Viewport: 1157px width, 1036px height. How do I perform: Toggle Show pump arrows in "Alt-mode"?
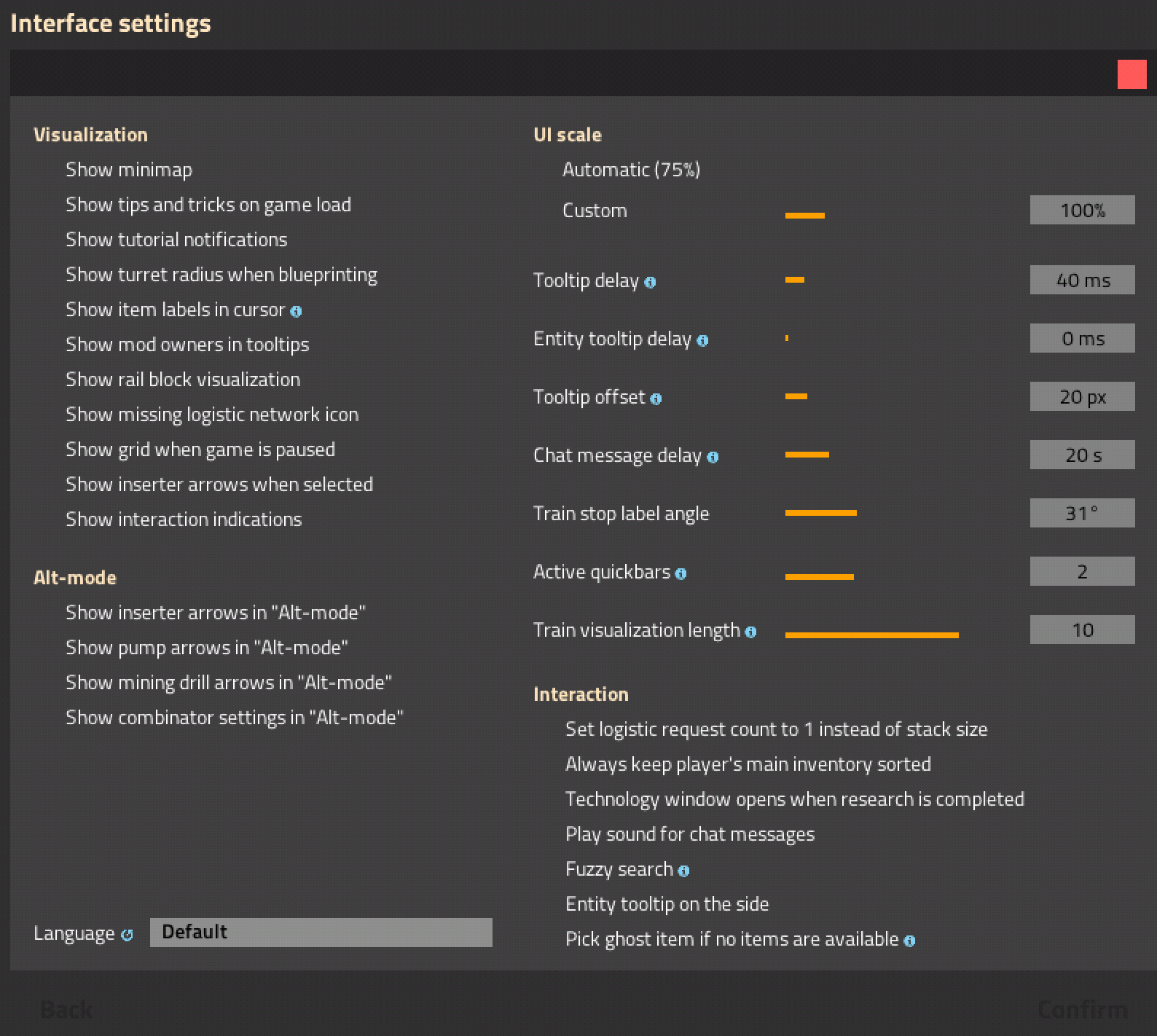[207, 648]
